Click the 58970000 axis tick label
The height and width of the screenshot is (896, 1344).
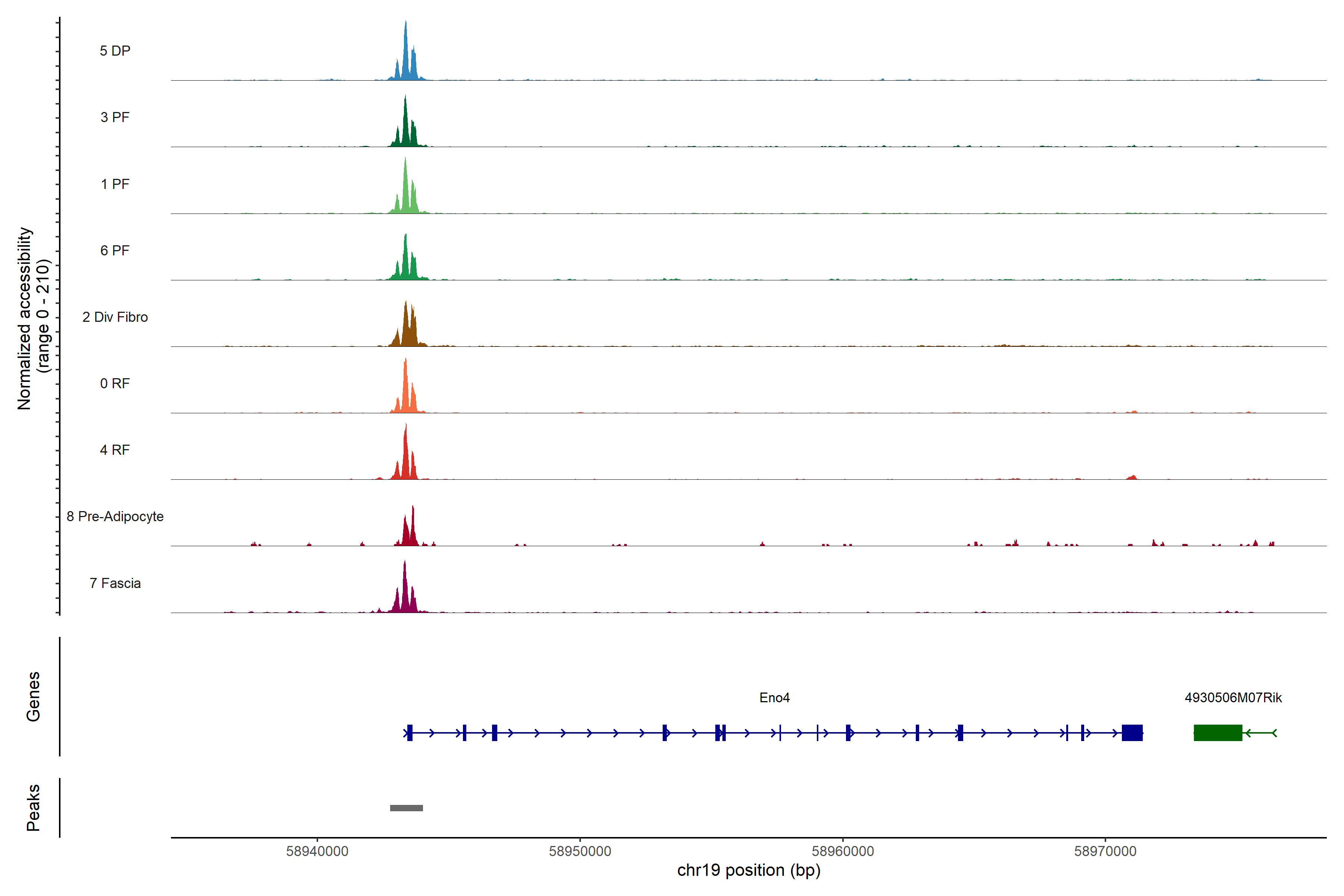[1105, 851]
